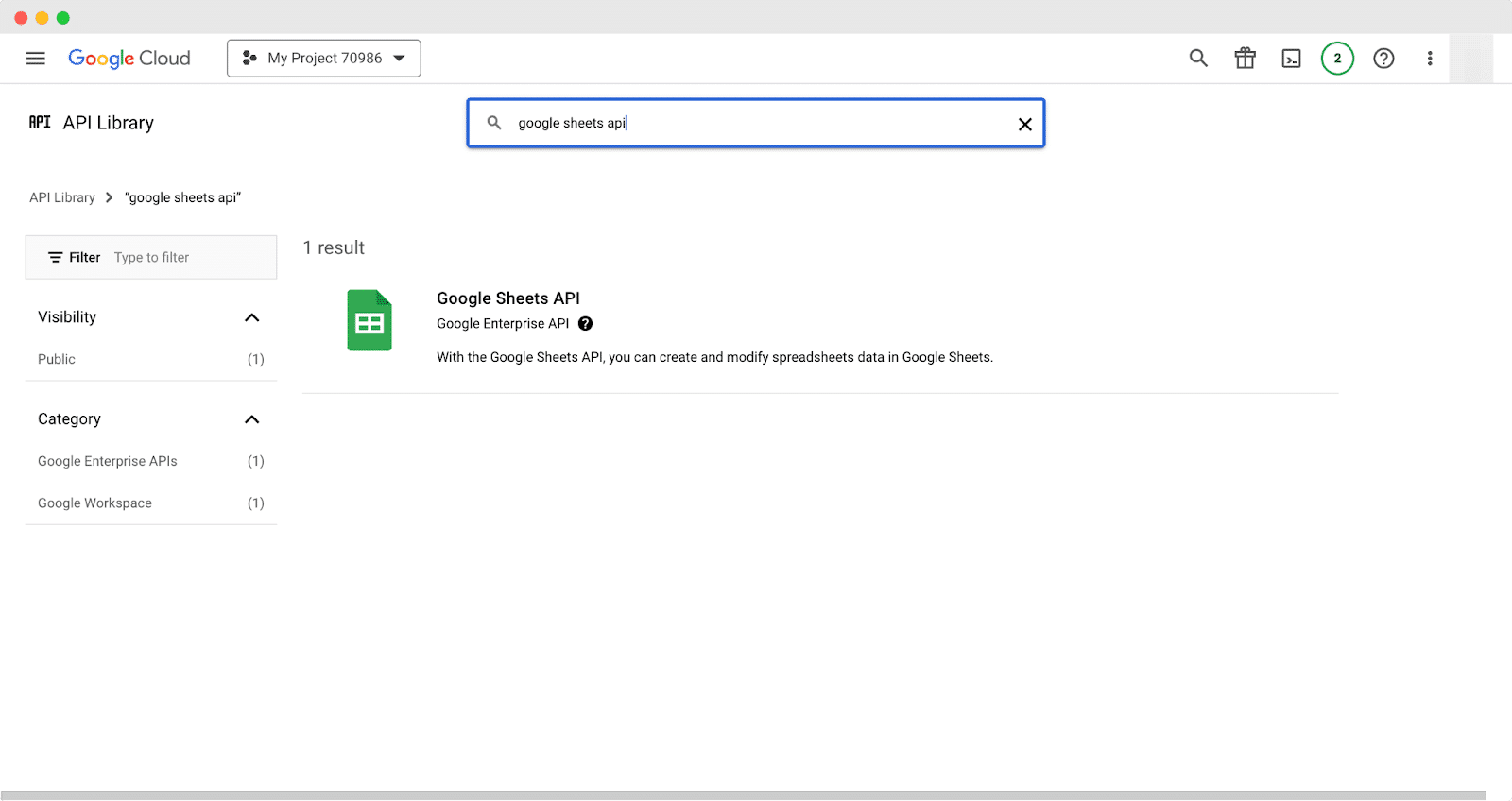
Task: Click the Google Enterprise API help tooltip icon
Action: (x=586, y=324)
